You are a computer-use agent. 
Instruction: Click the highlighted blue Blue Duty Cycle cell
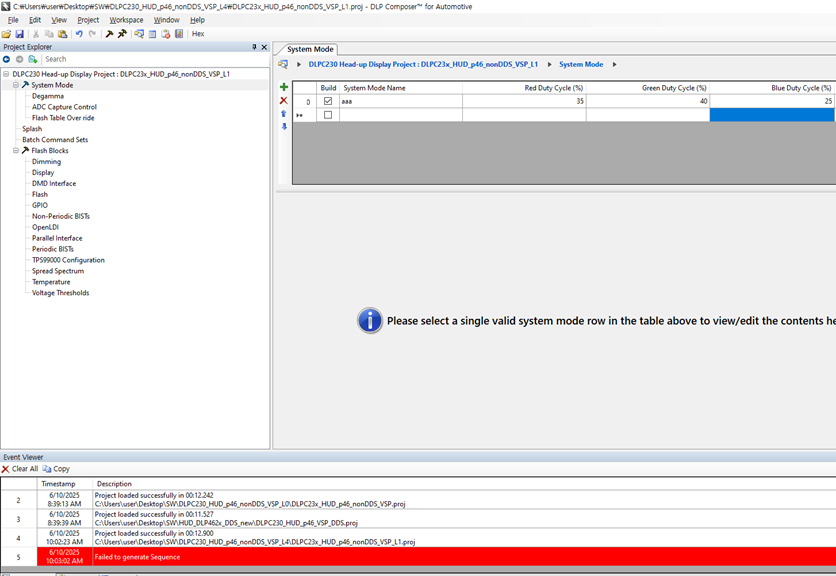[772, 115]
